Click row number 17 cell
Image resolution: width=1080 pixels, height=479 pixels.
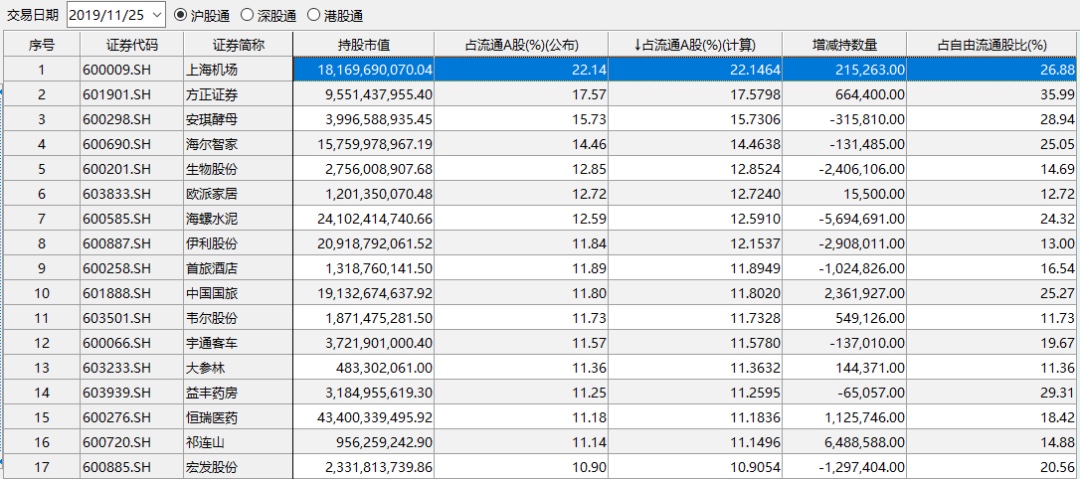[x=42, y=467]
